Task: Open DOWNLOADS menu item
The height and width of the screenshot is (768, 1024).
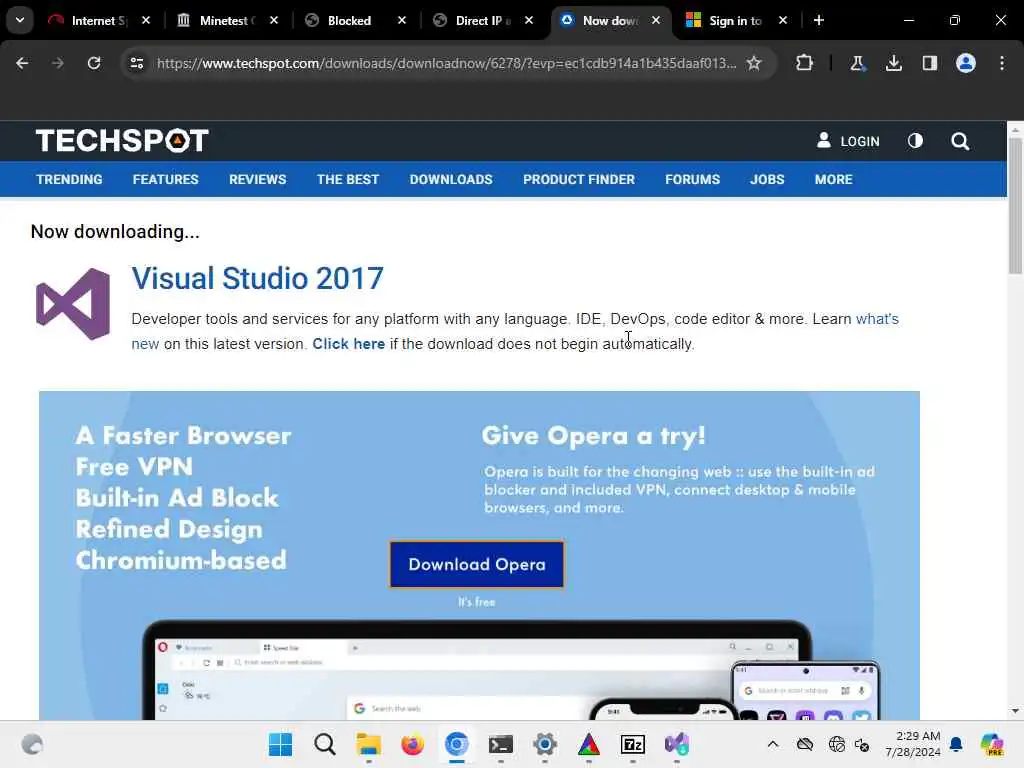Action: coord(451,179)
